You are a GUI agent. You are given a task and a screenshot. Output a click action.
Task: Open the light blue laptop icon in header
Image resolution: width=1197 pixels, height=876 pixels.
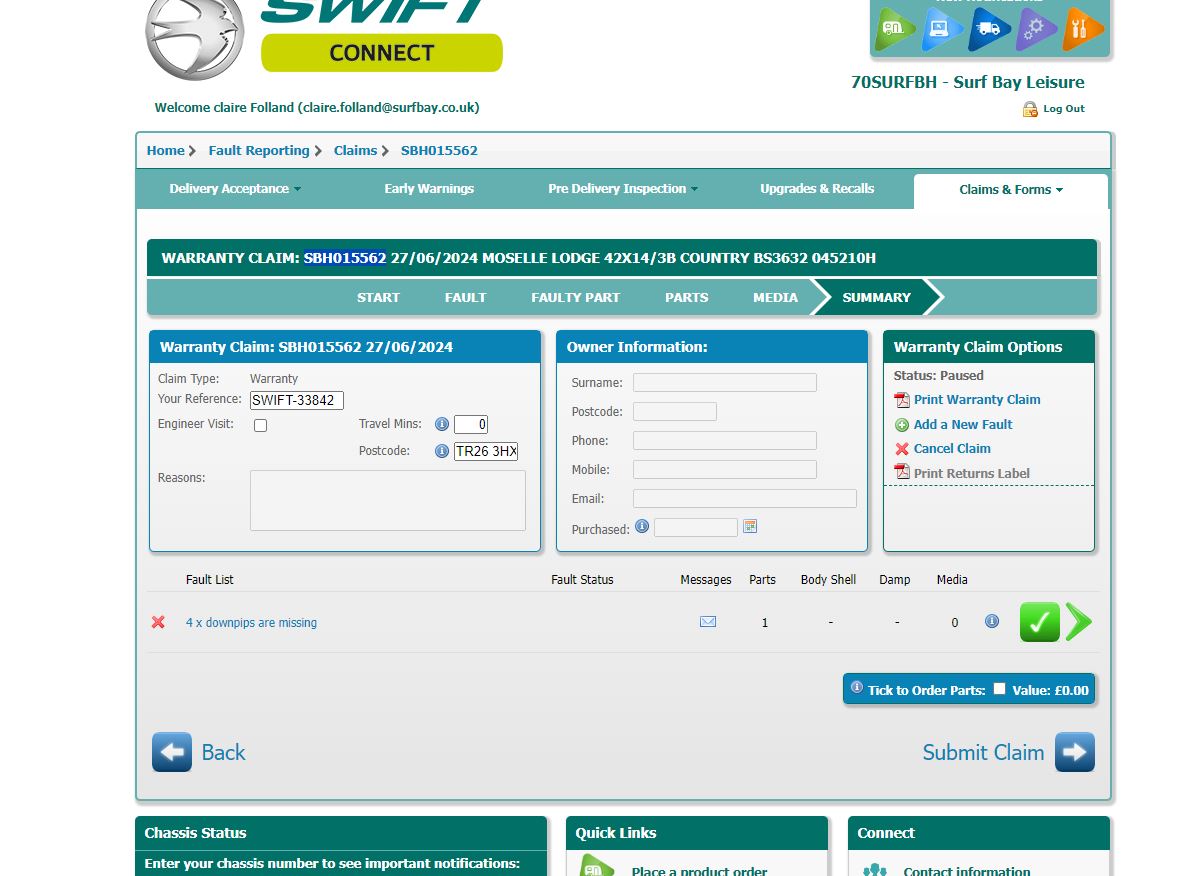coord(941,29)
